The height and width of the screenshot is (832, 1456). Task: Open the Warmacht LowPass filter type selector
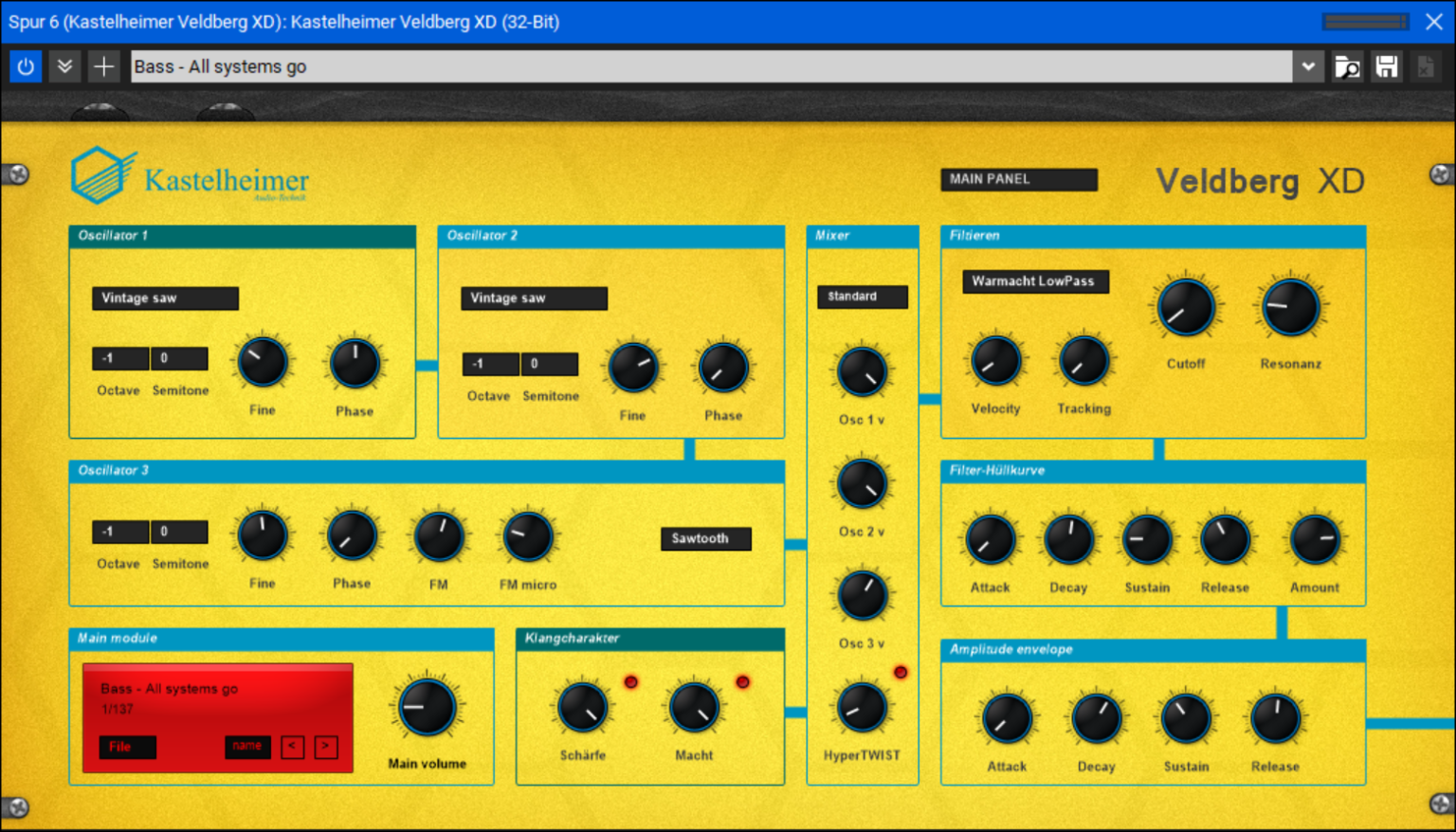click(x=1035, y=280)
